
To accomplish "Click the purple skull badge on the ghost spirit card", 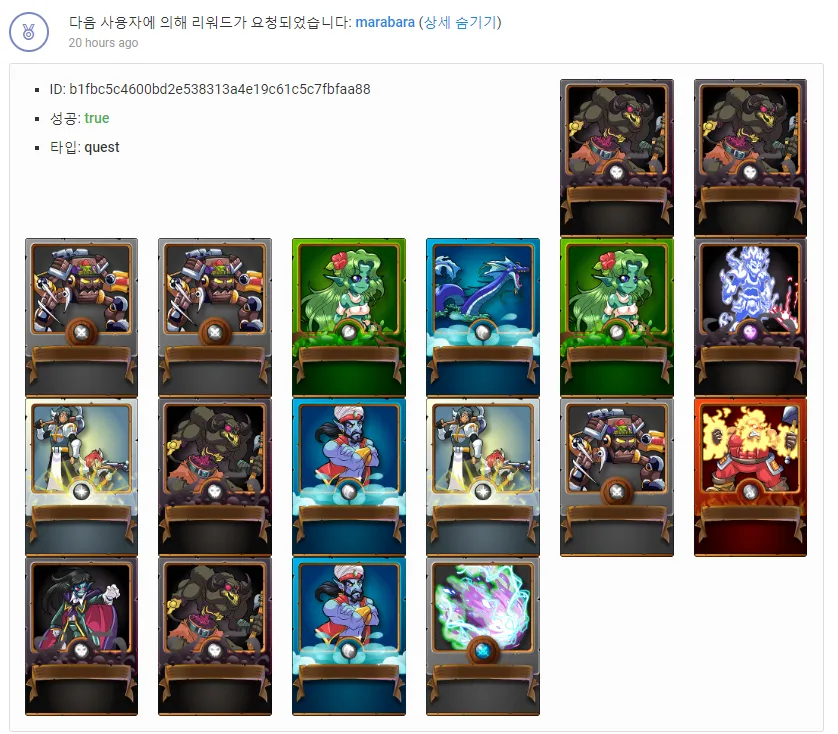I will click(x=750, y=332).
